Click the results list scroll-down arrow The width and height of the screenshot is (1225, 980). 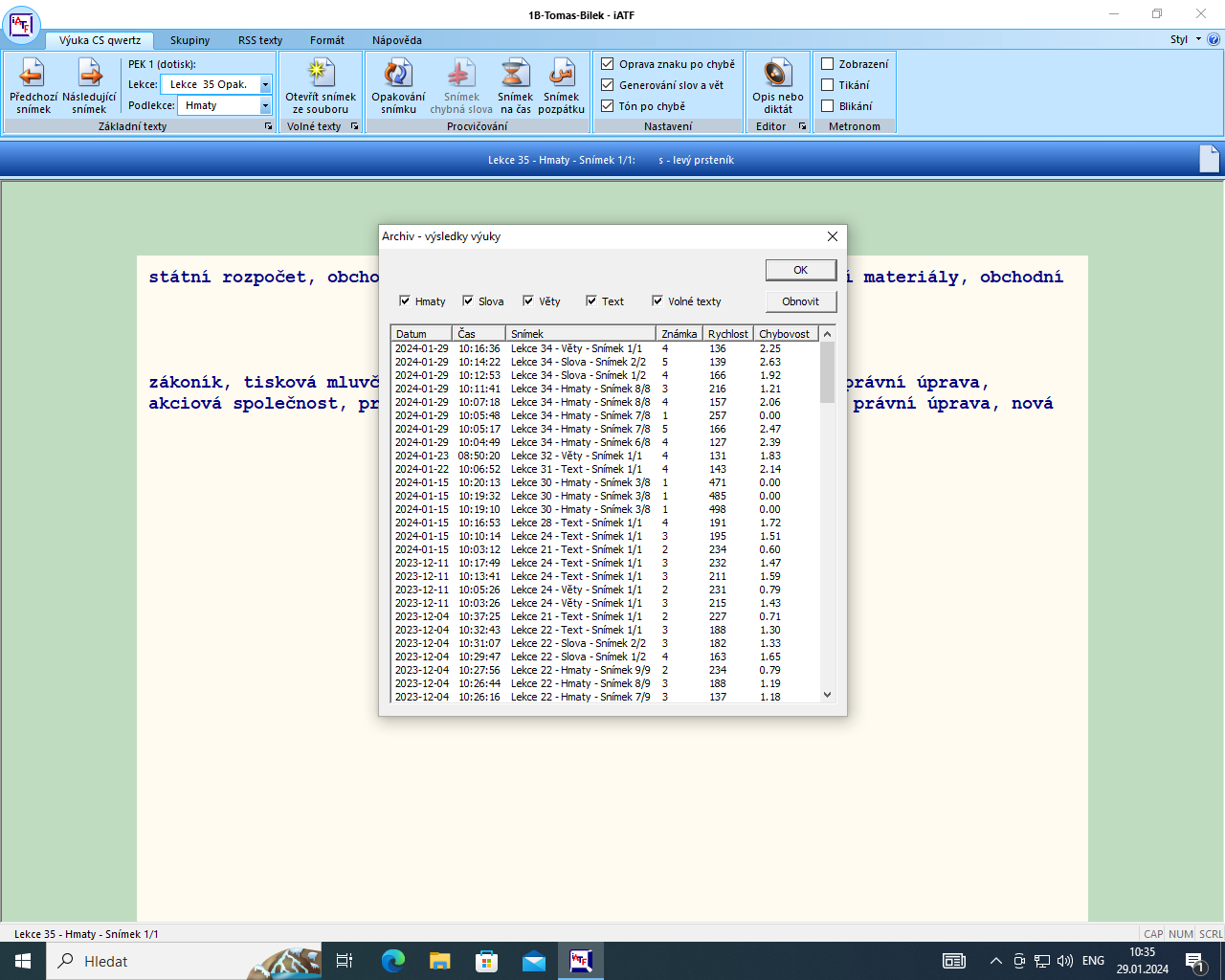(x=828, y=696)
